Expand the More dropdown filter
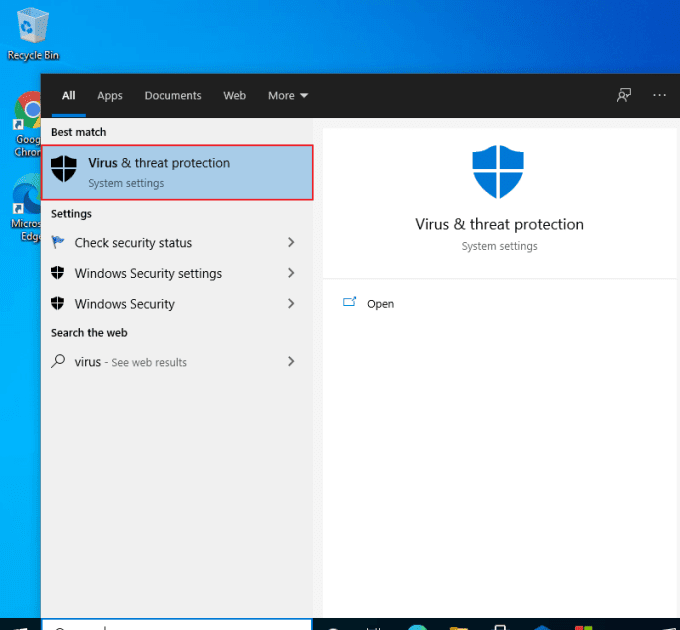 [288, 95]
